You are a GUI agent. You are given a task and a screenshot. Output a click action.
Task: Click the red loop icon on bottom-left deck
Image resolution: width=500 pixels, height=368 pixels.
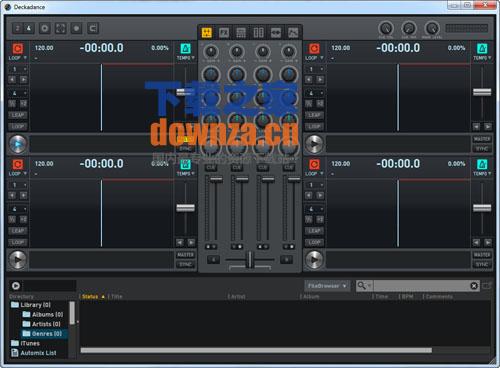tap(18, 164)
